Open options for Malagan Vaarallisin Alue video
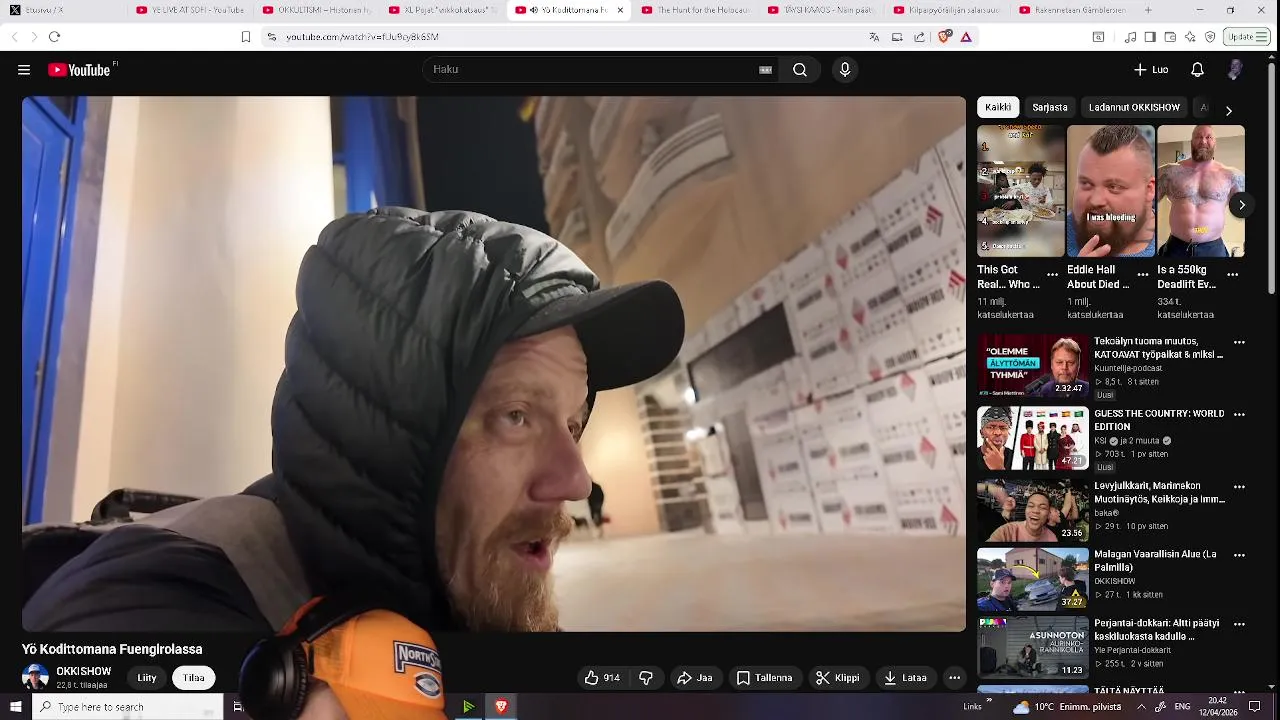Screen dimensions: 1280x720 (1239, 555)
